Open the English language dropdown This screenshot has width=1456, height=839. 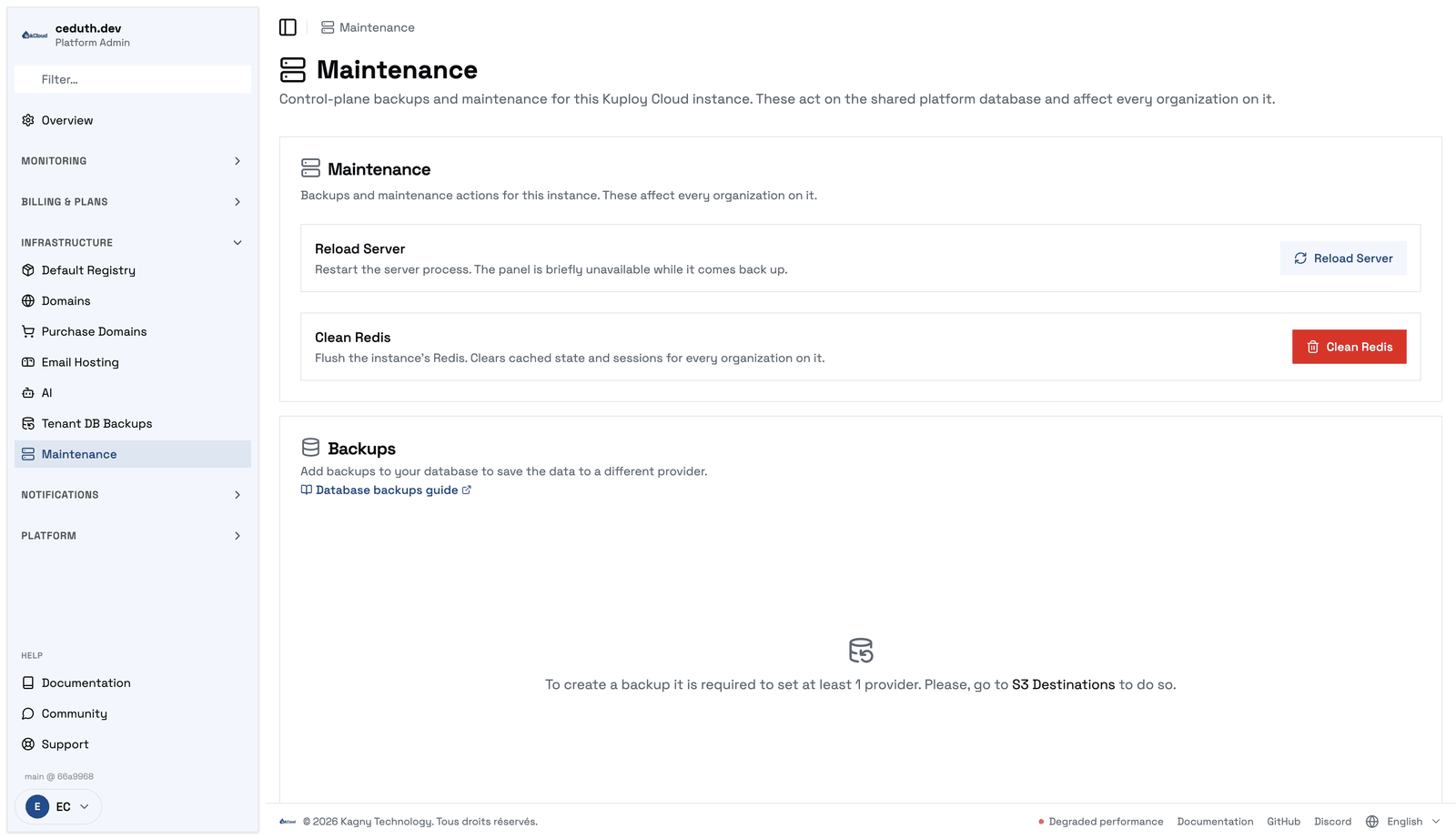tap(1403, 822)
